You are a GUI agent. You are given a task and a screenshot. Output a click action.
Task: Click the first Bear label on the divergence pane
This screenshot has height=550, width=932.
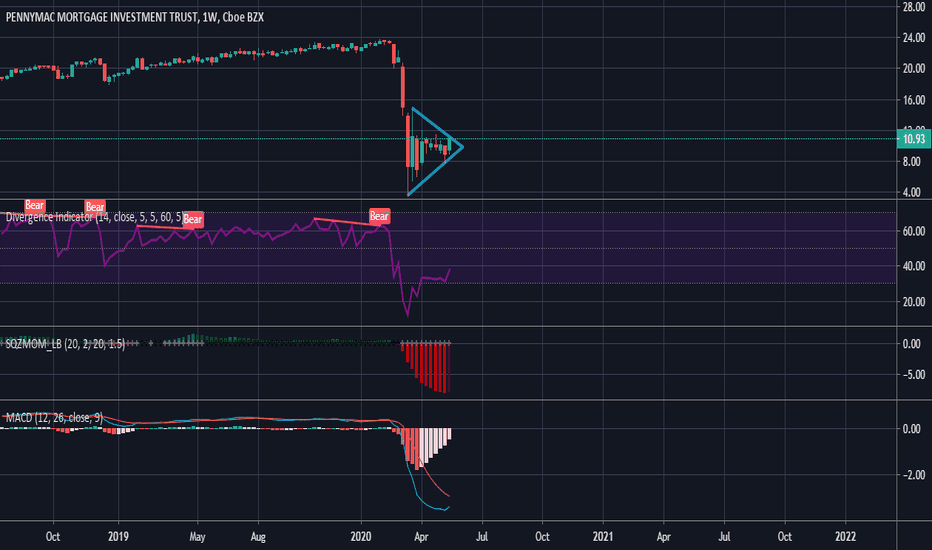tap(34, 206)
